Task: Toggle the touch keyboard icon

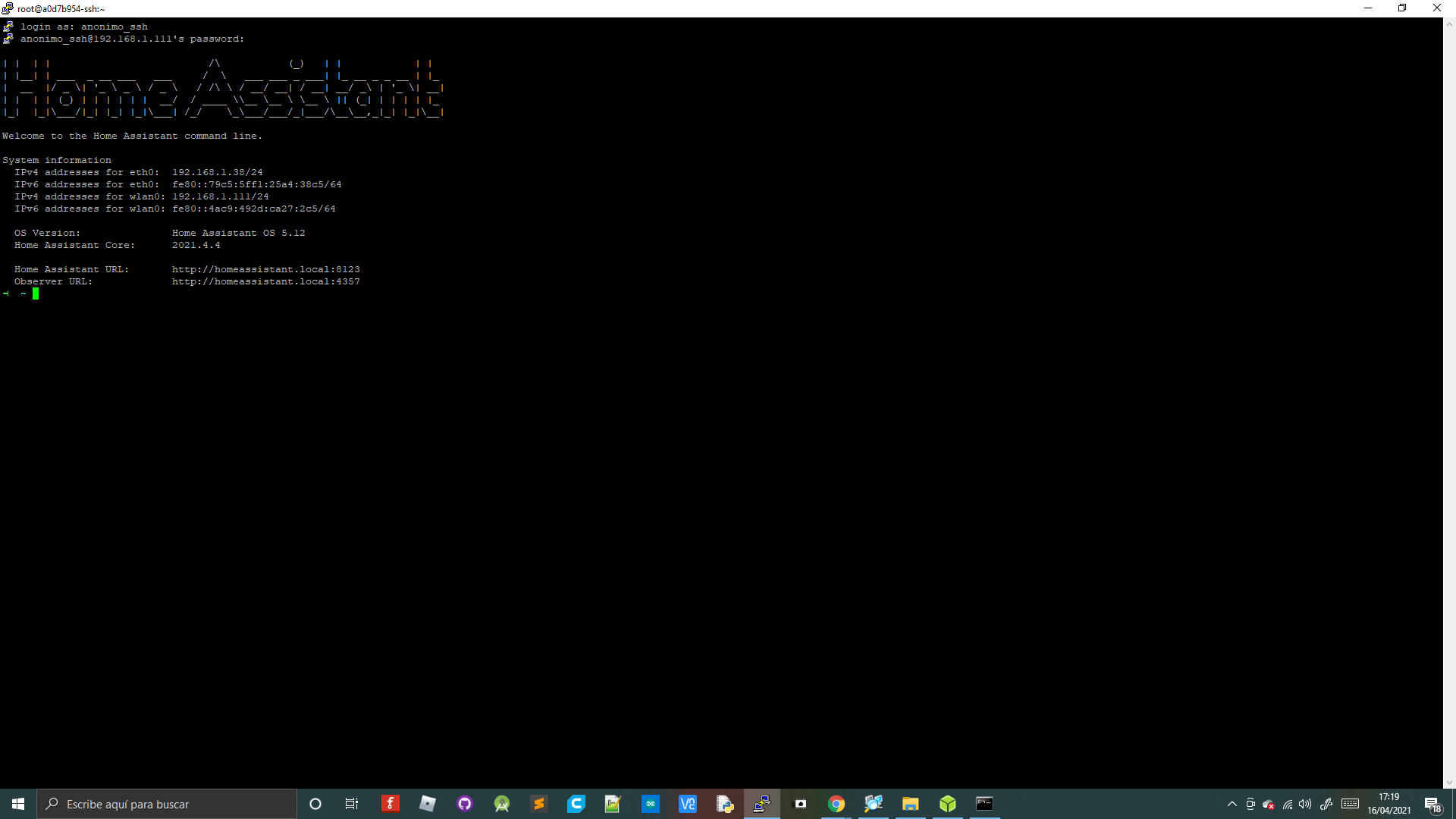Action: pyautogui.click(x=1350, y=804)
